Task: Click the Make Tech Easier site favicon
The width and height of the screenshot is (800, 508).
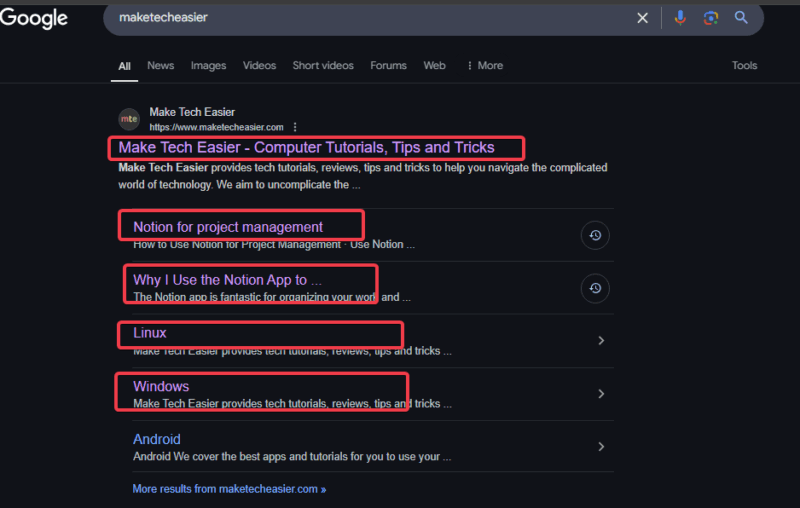Action: point(129,119)
